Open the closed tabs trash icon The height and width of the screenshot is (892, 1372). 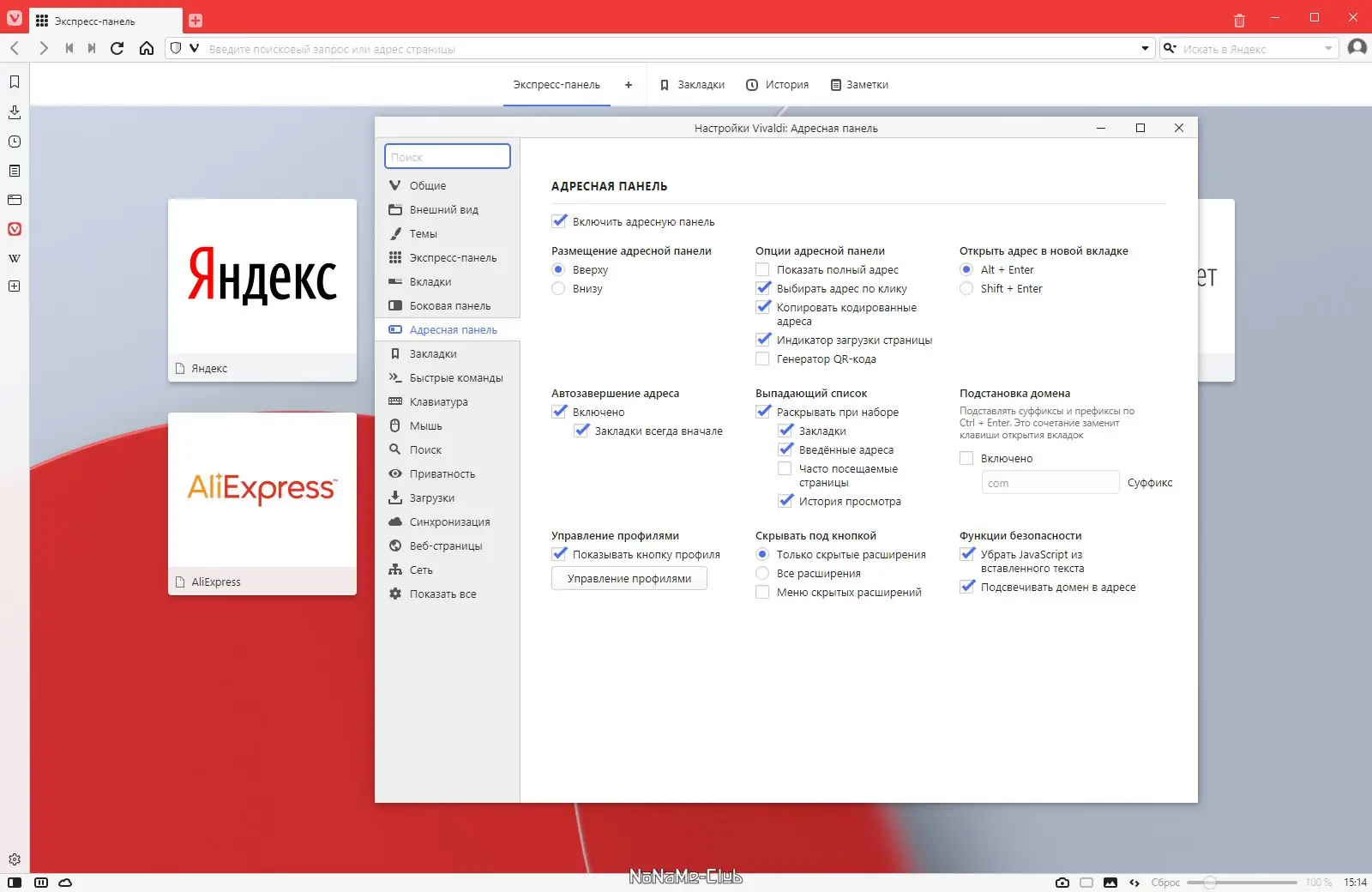(x=1239, y=20)
